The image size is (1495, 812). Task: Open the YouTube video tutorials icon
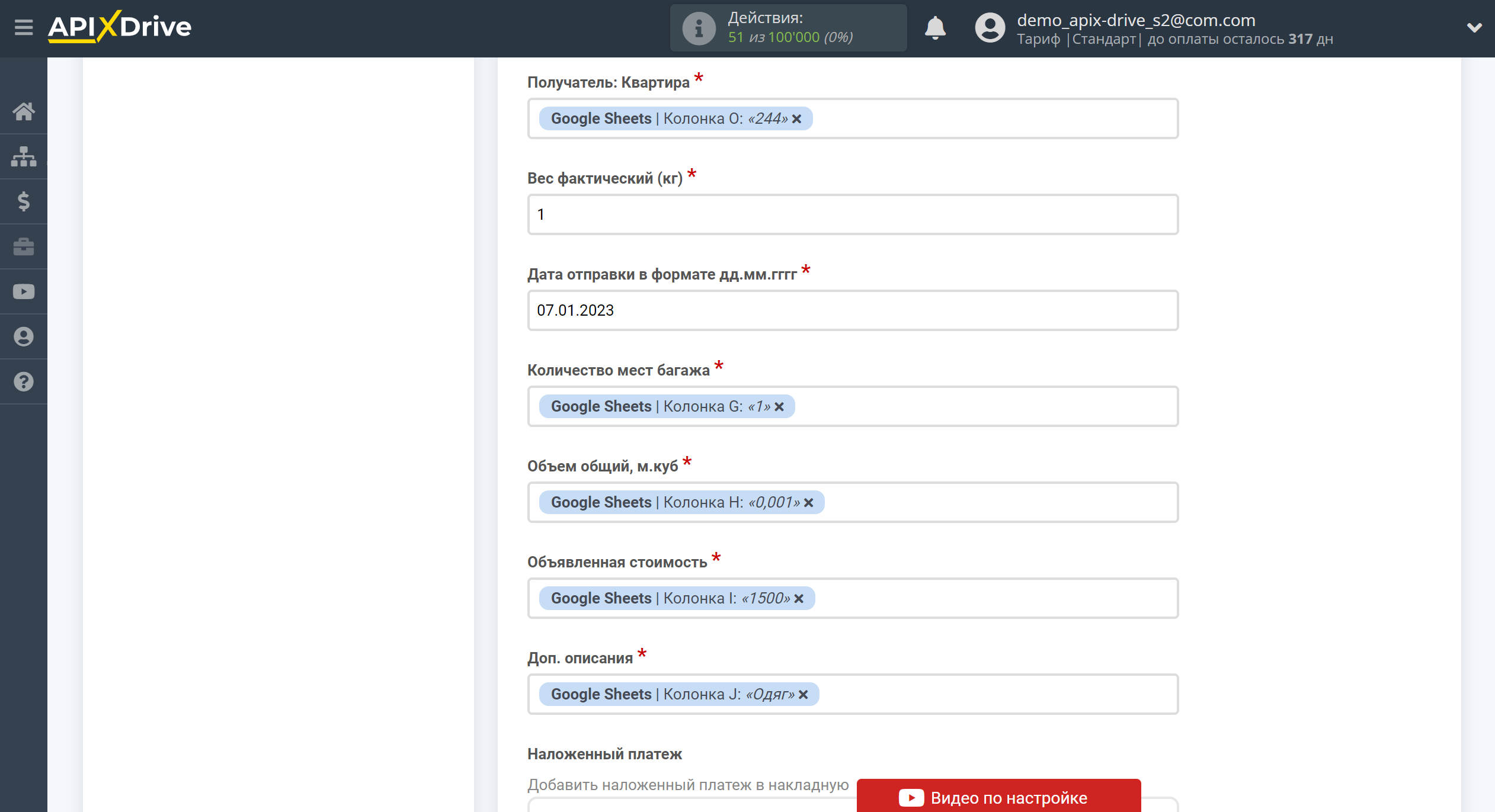(x=24, y=291)
